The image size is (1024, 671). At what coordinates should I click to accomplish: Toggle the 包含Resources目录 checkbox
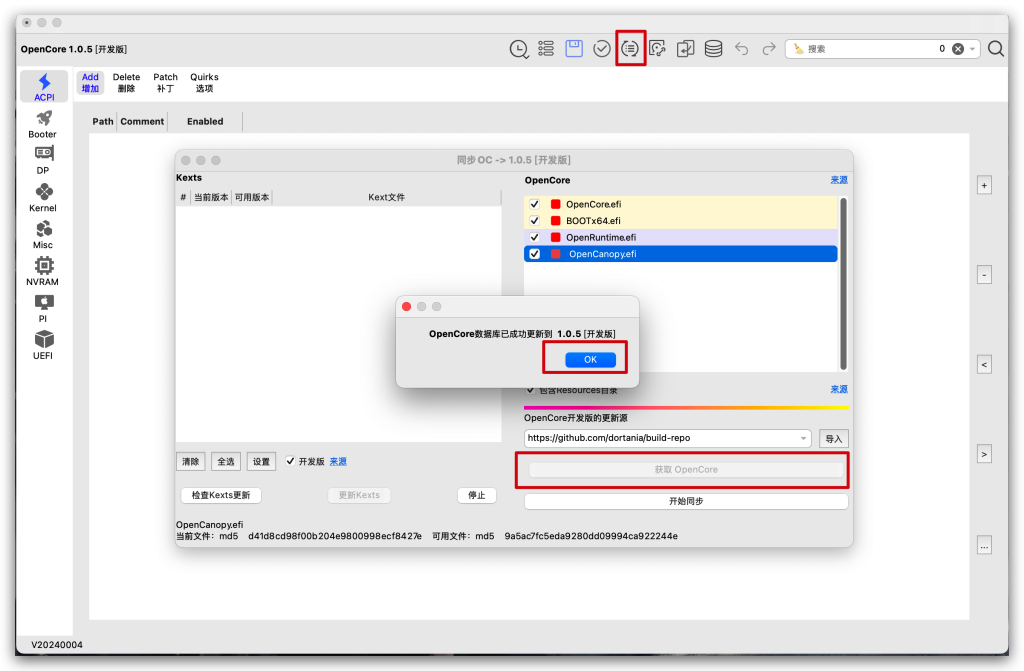click(530, 390)
